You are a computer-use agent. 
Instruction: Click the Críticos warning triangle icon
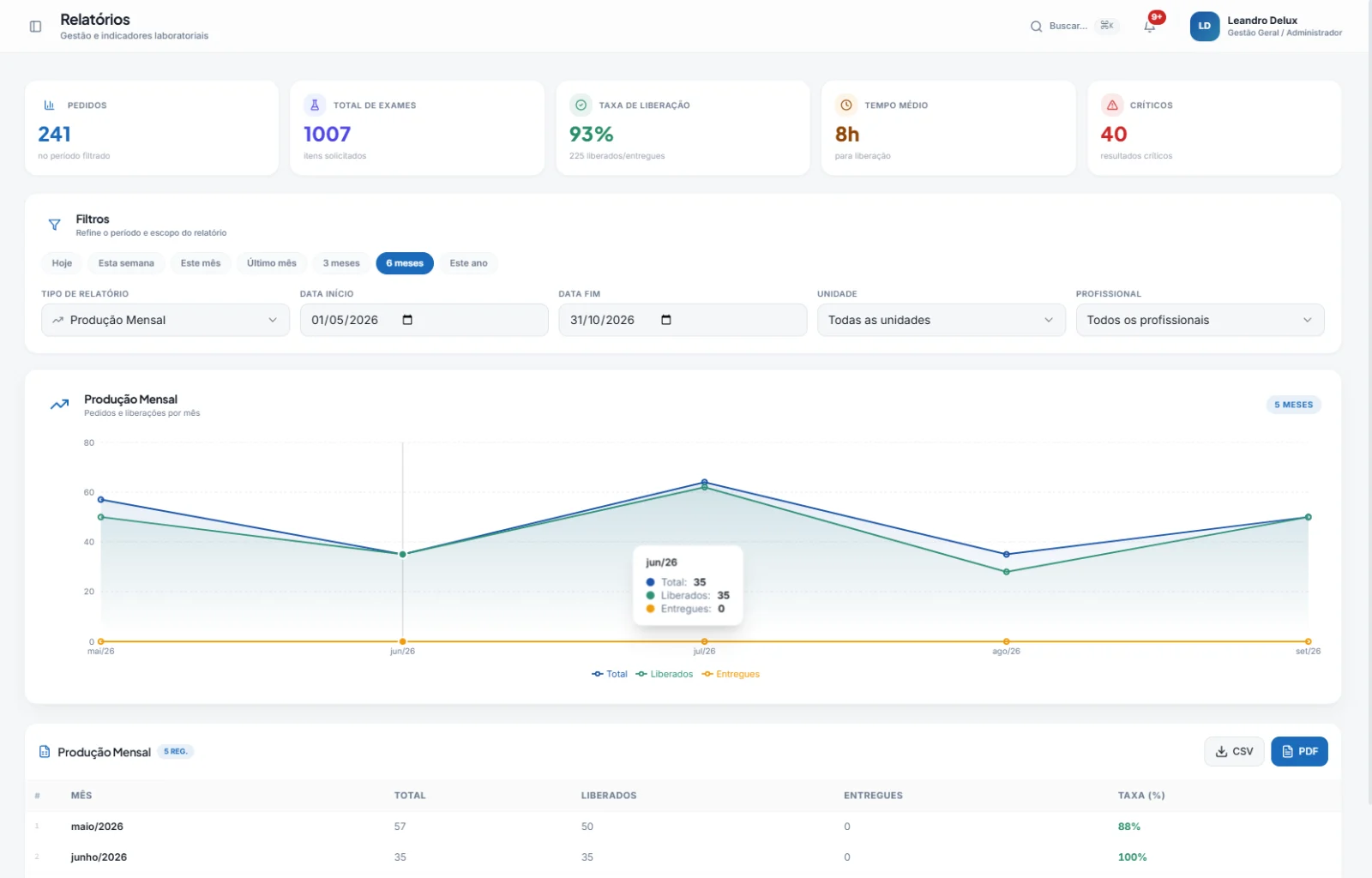pyautogui.click(x=1112, y=105)
